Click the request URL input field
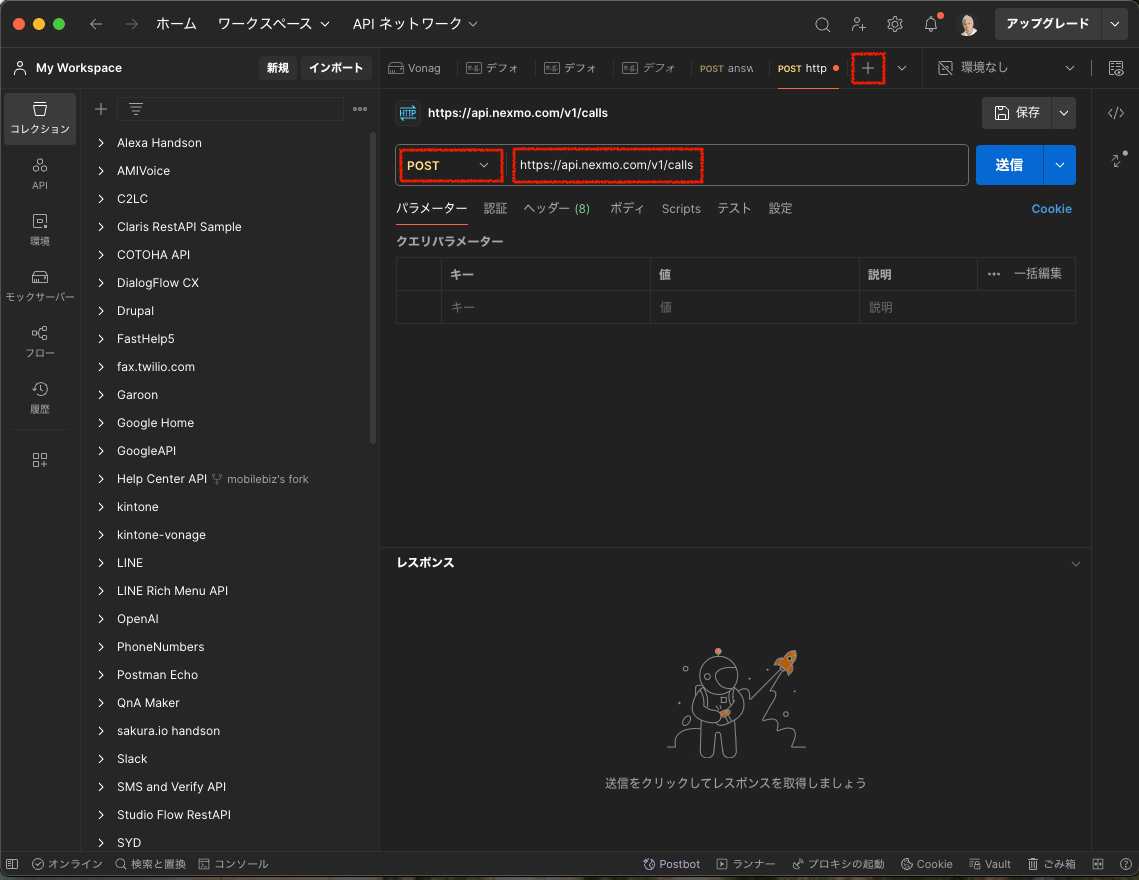 point(737,165)
